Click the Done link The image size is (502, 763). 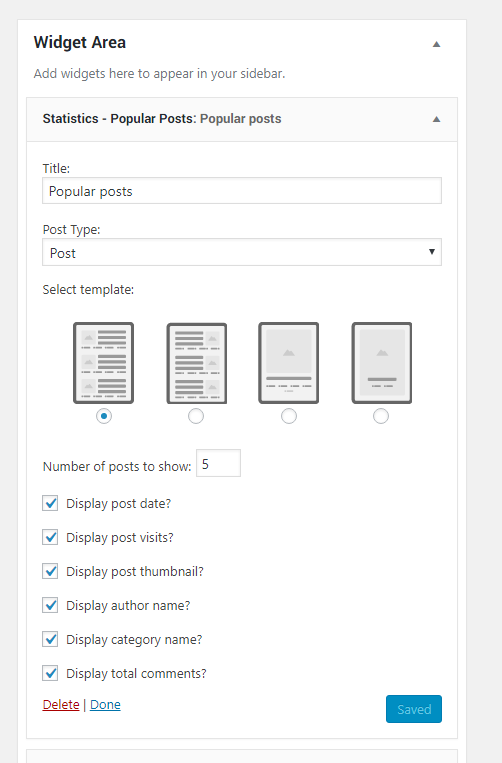click(x=105, y=705)
